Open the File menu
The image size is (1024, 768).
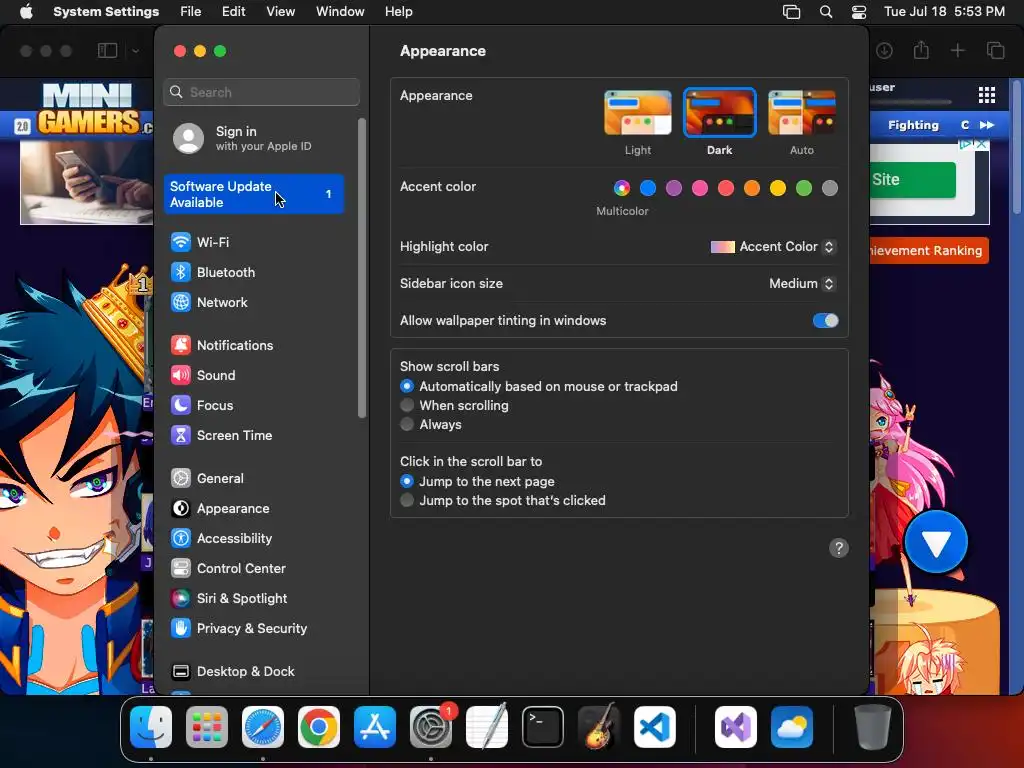(191, 12)
